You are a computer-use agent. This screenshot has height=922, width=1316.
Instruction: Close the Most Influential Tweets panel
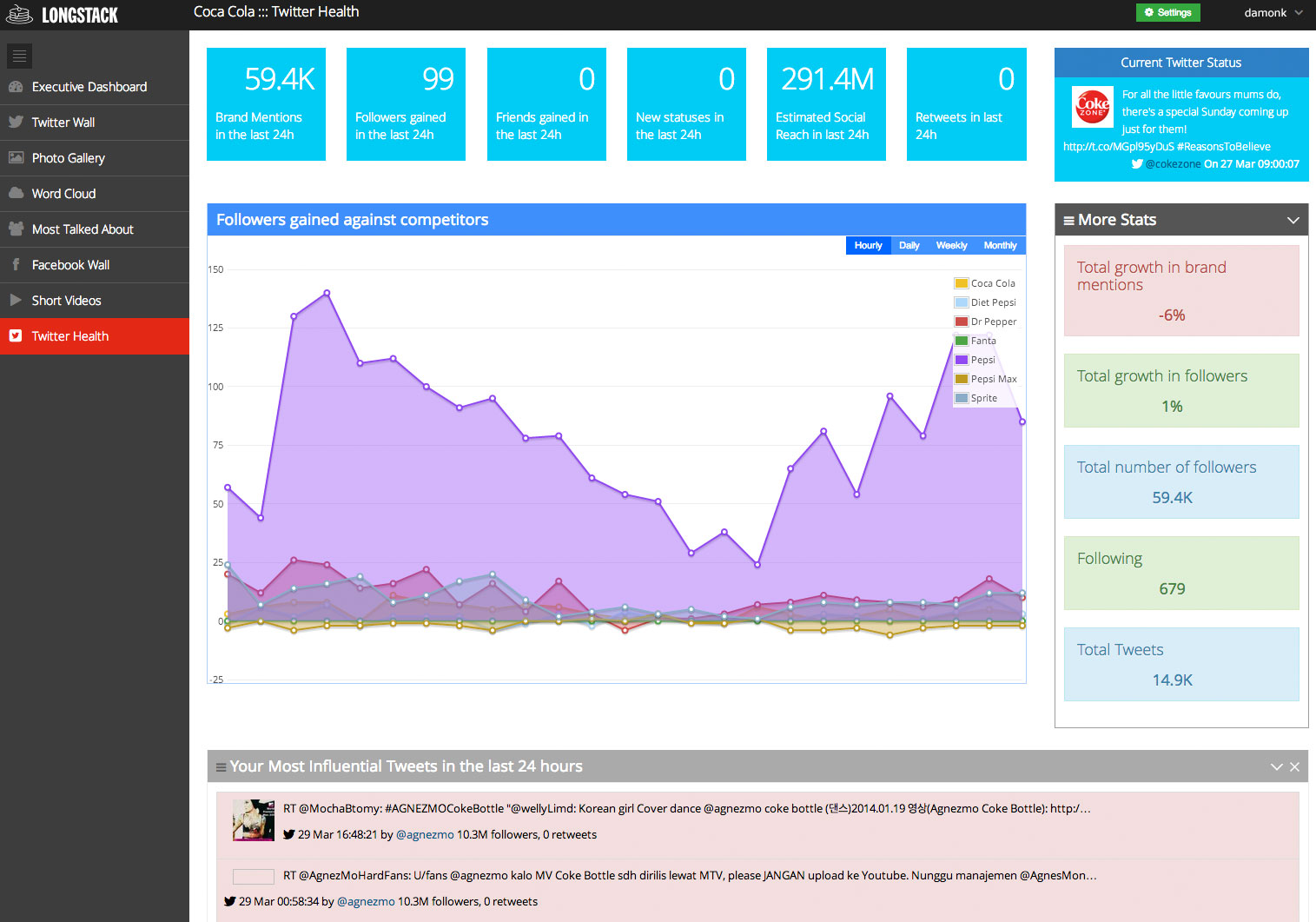[1294, 767]
